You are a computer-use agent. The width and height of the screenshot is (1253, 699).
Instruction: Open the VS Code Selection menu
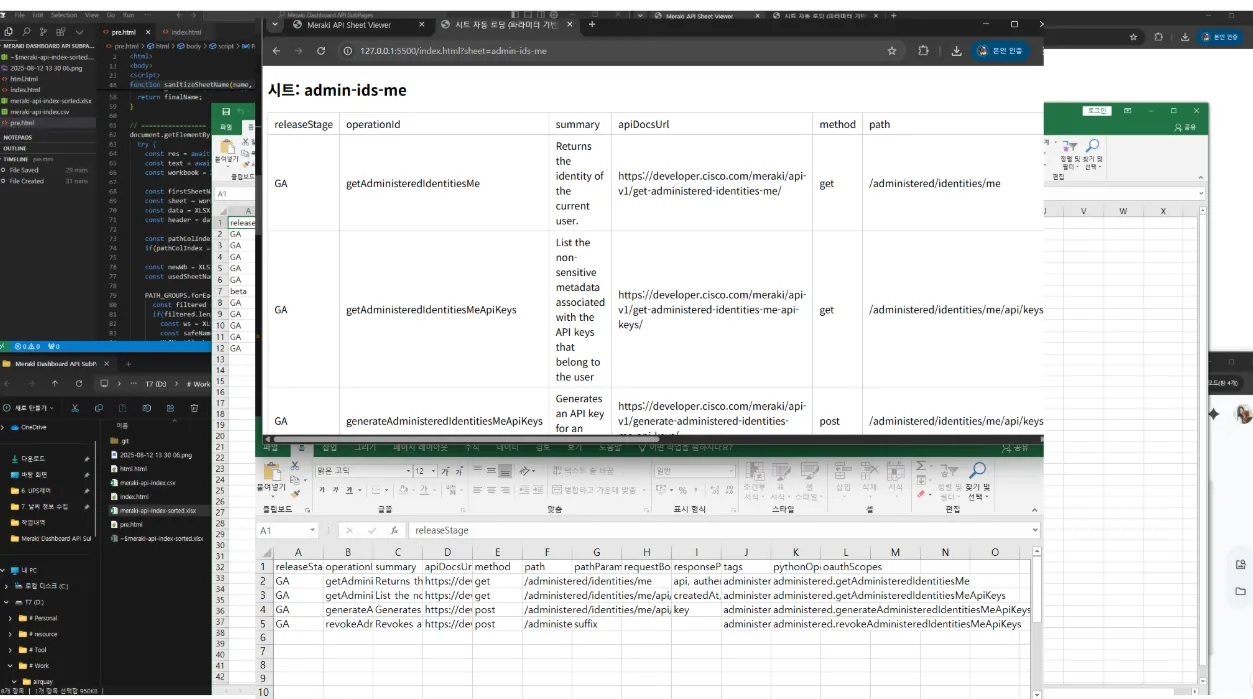63,16
